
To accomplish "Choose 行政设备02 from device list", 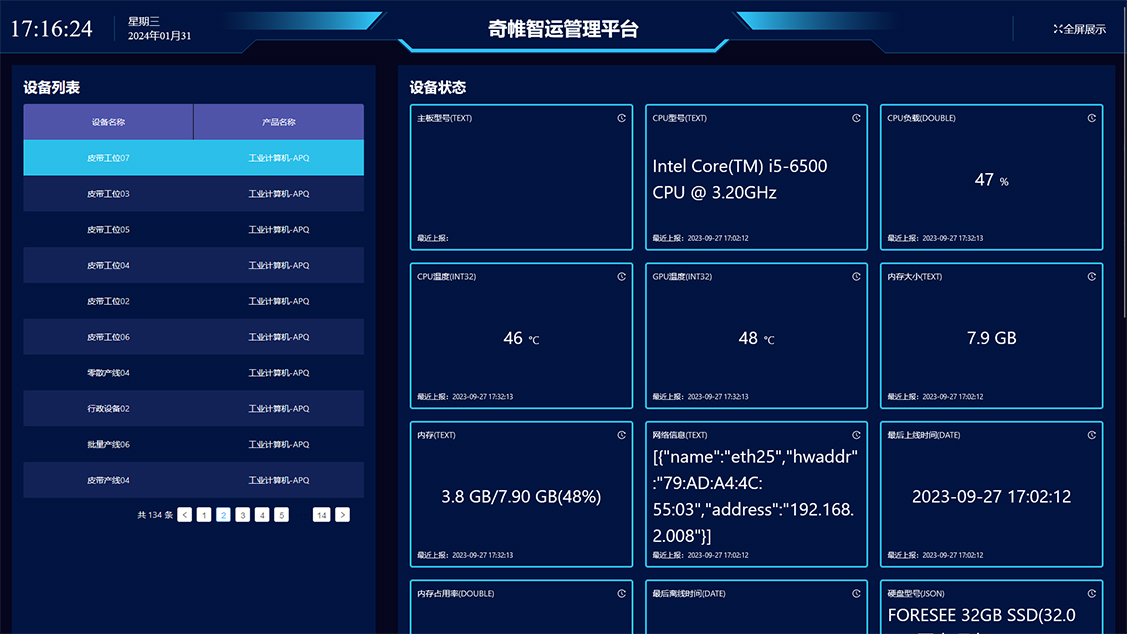I will coord(108,409).
